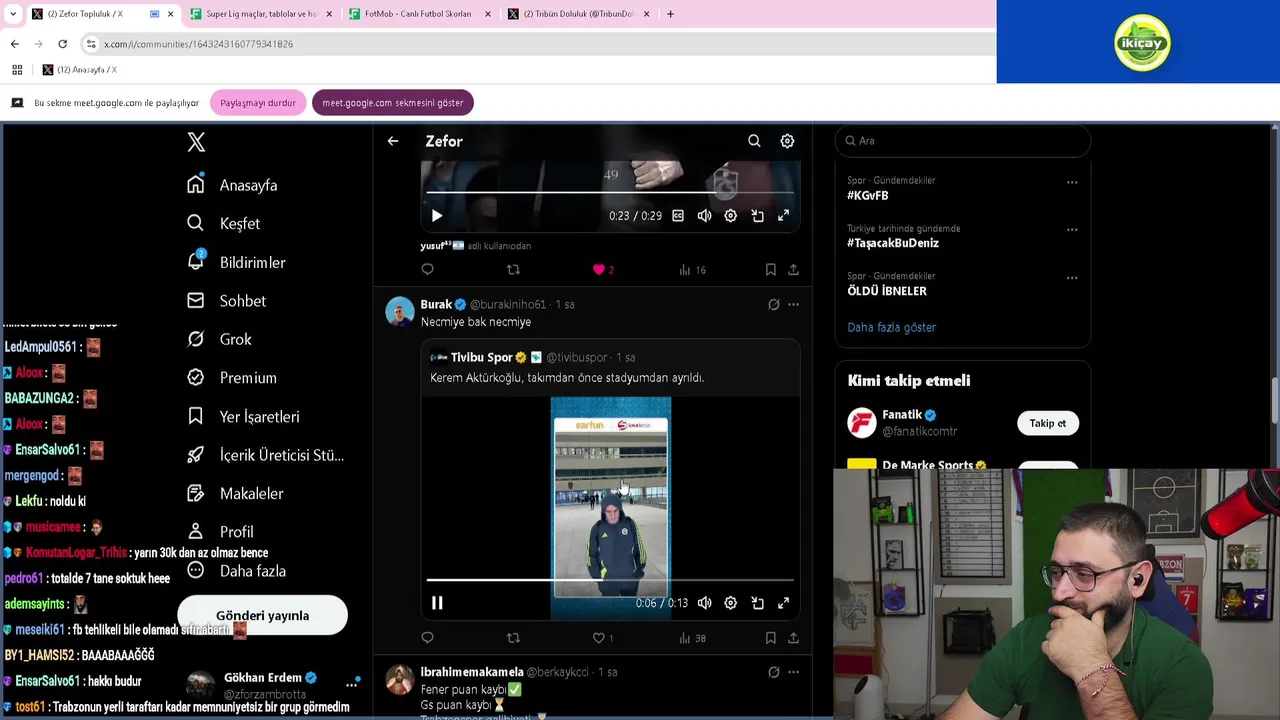Click the Yer İşaretleri bookmark icon

(196, 416)
